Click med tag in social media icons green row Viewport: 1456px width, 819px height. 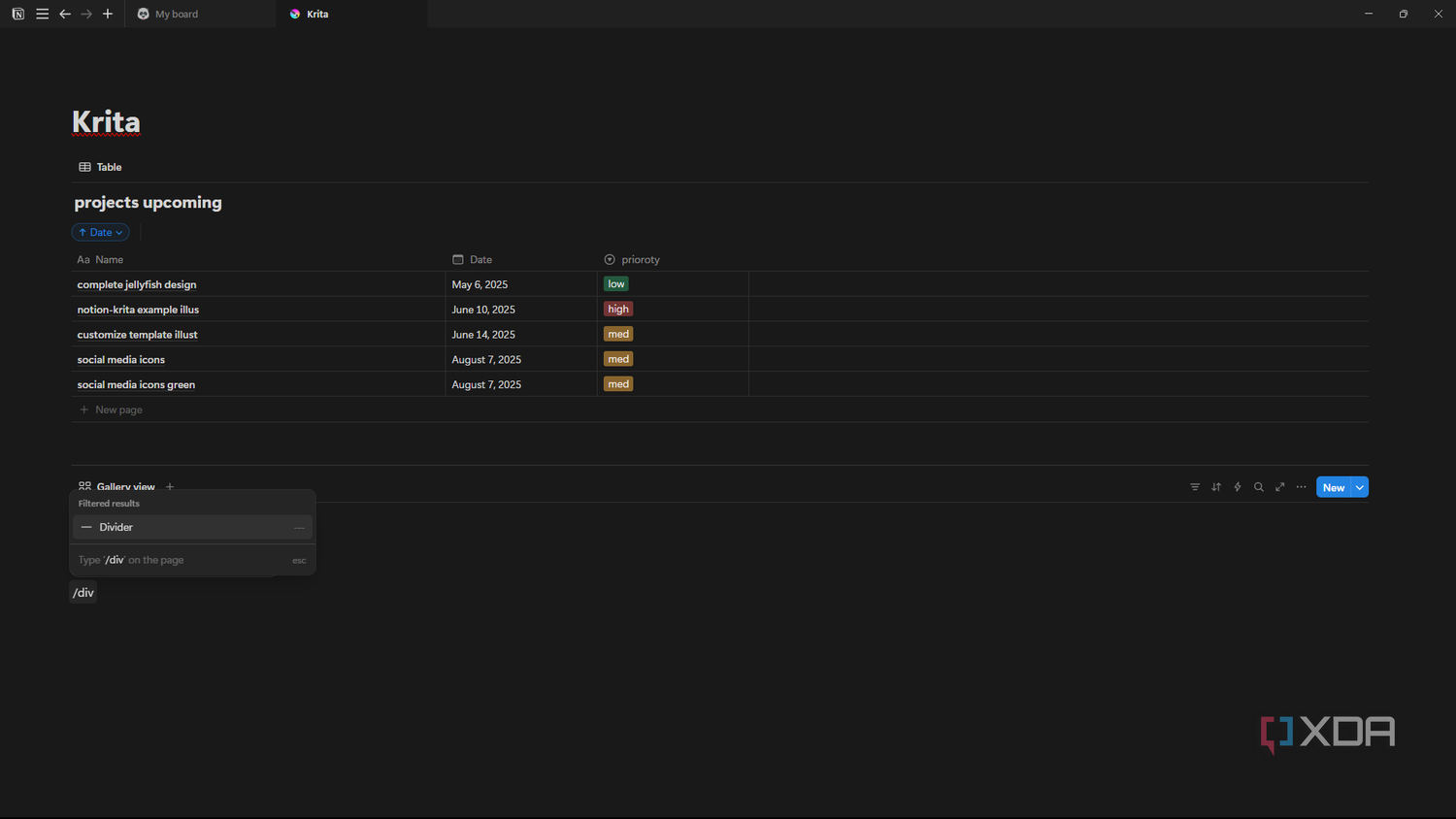coord(618,384)
